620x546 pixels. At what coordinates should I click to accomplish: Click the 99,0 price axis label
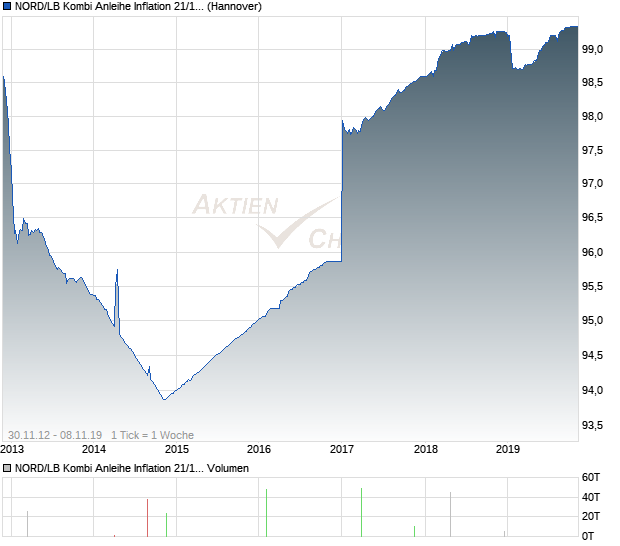592,49
